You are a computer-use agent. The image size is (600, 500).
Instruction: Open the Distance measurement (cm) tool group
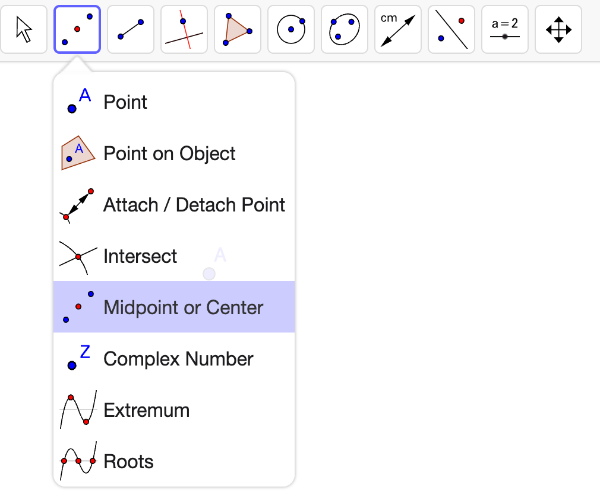[398, 29]
